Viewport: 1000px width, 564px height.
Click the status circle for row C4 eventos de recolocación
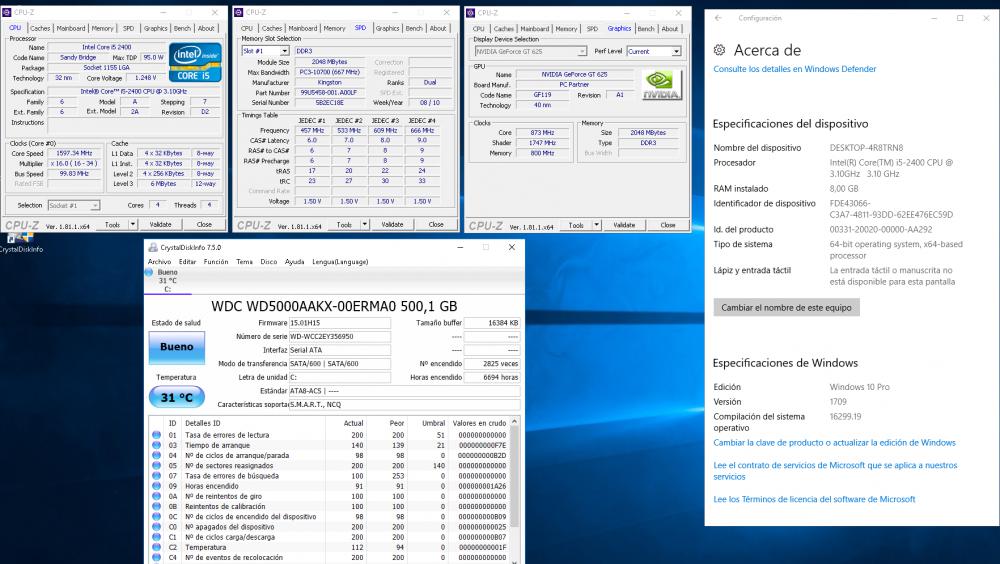(156, 558)
